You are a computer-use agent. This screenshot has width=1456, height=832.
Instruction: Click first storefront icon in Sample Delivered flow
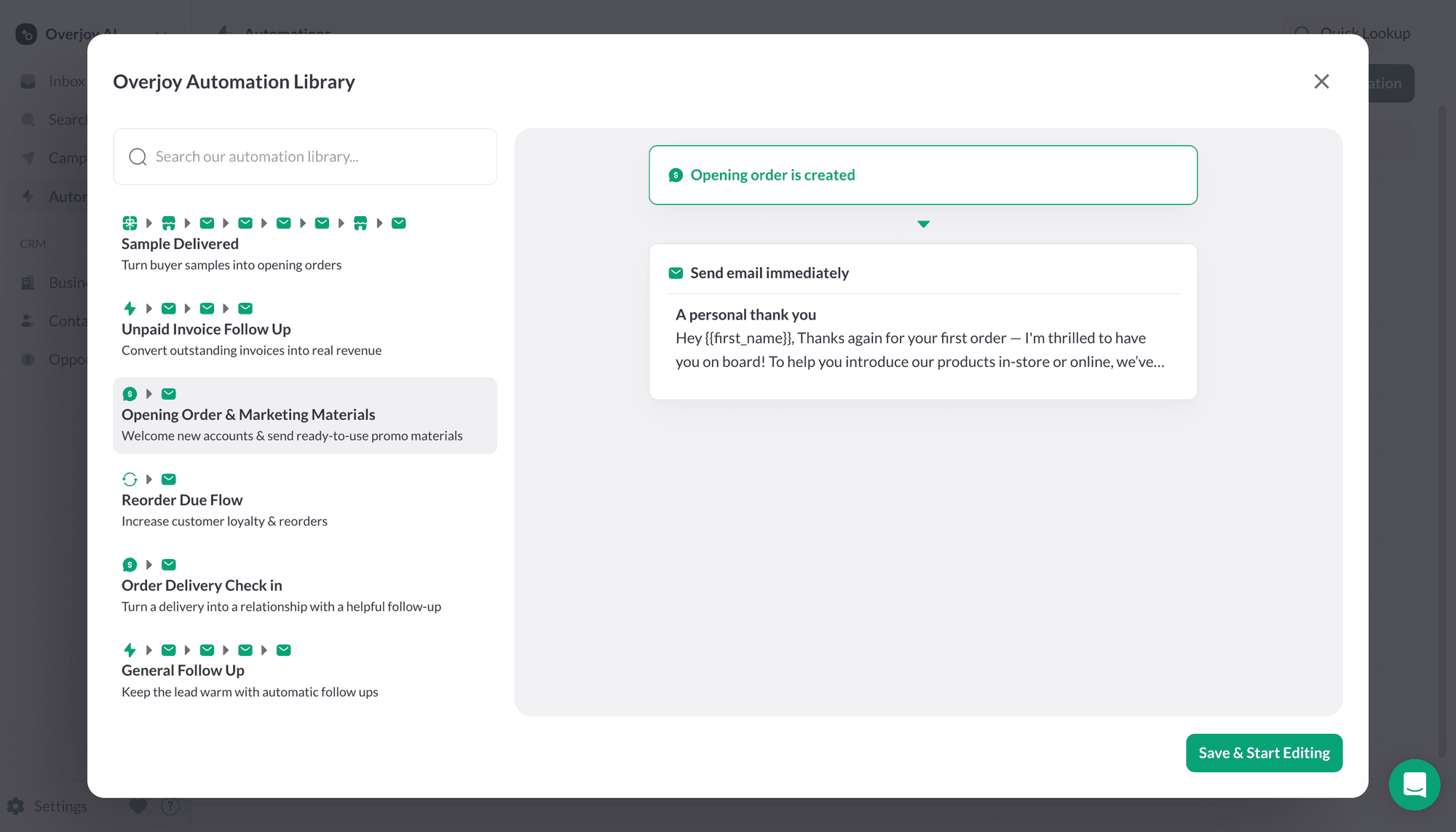168,223
